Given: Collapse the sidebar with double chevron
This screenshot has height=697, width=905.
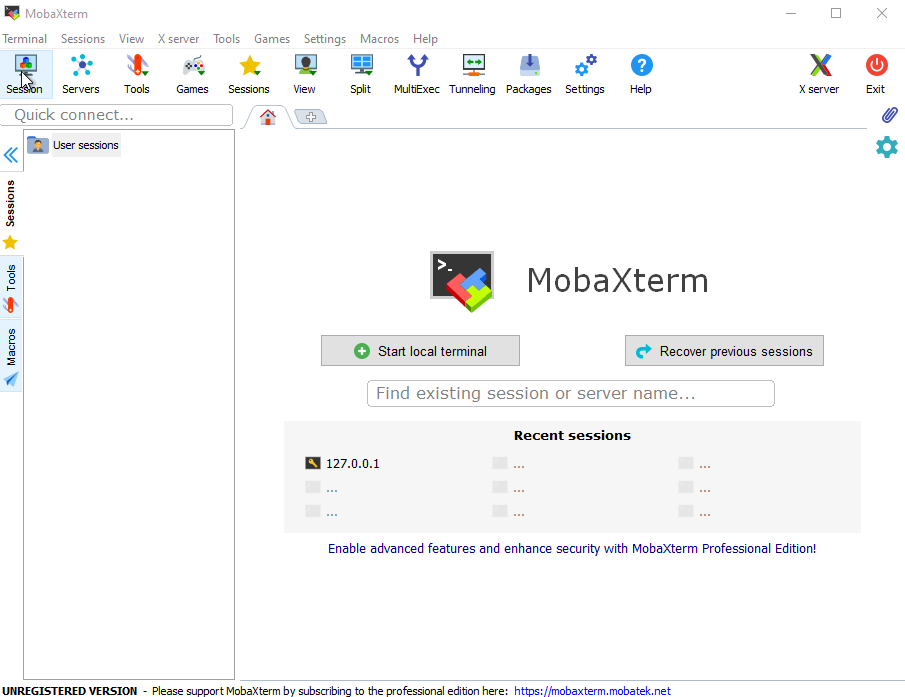Looking at the screenshot, I should tap(11, 155).
